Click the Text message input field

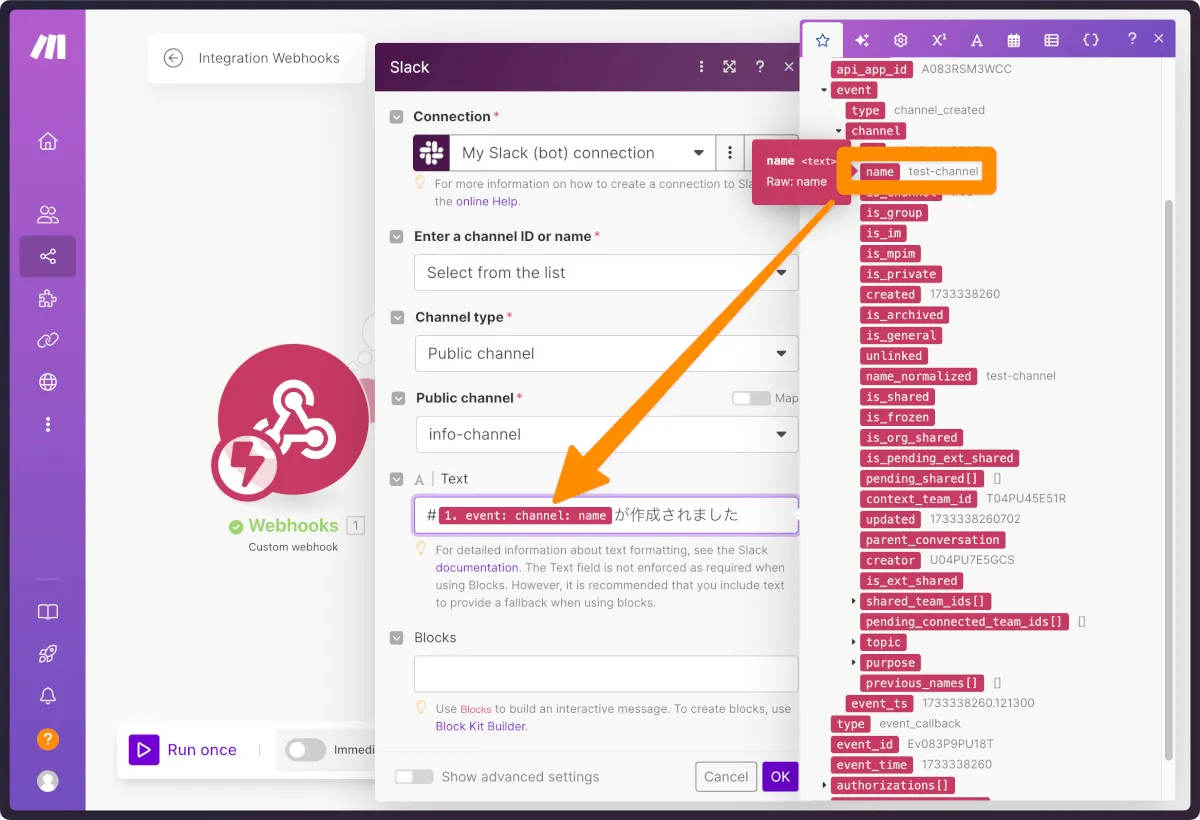click(606, 516)
